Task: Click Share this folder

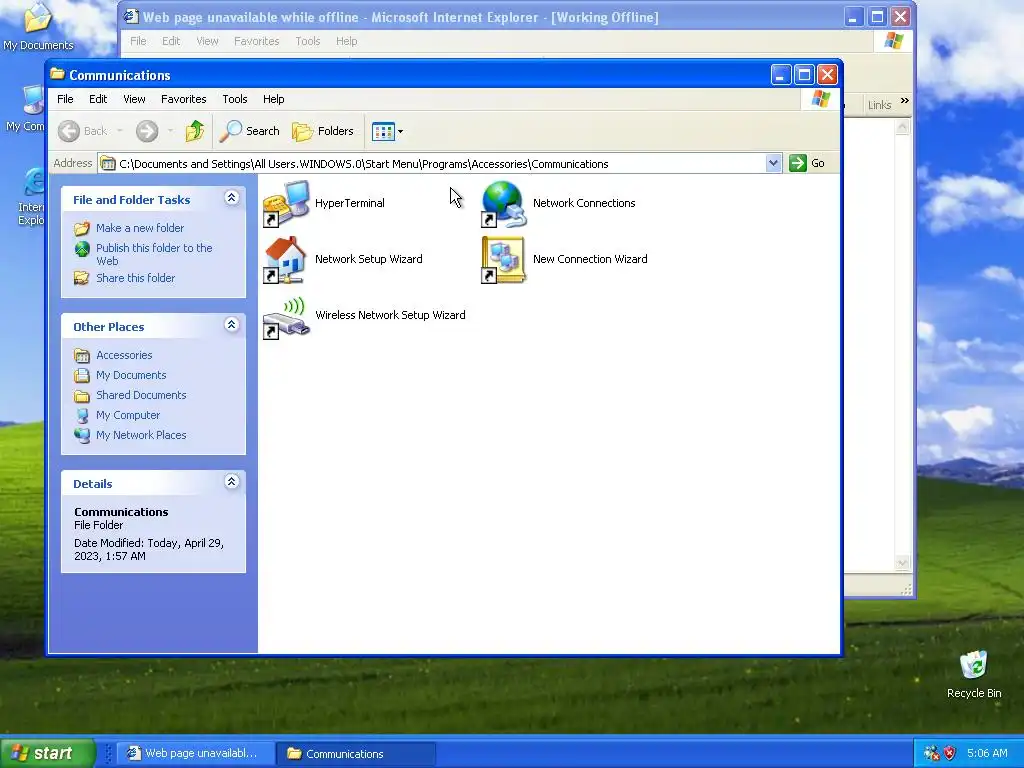Action: click(135, 278)
